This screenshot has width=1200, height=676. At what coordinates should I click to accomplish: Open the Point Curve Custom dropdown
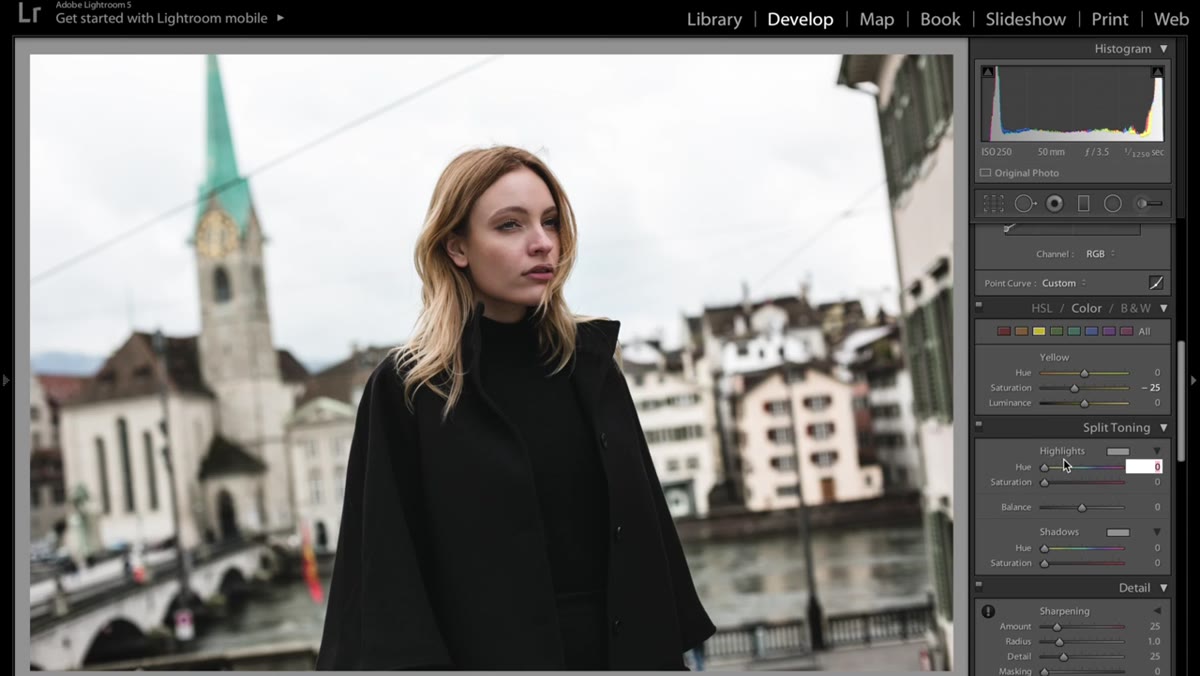point(1064,283)
